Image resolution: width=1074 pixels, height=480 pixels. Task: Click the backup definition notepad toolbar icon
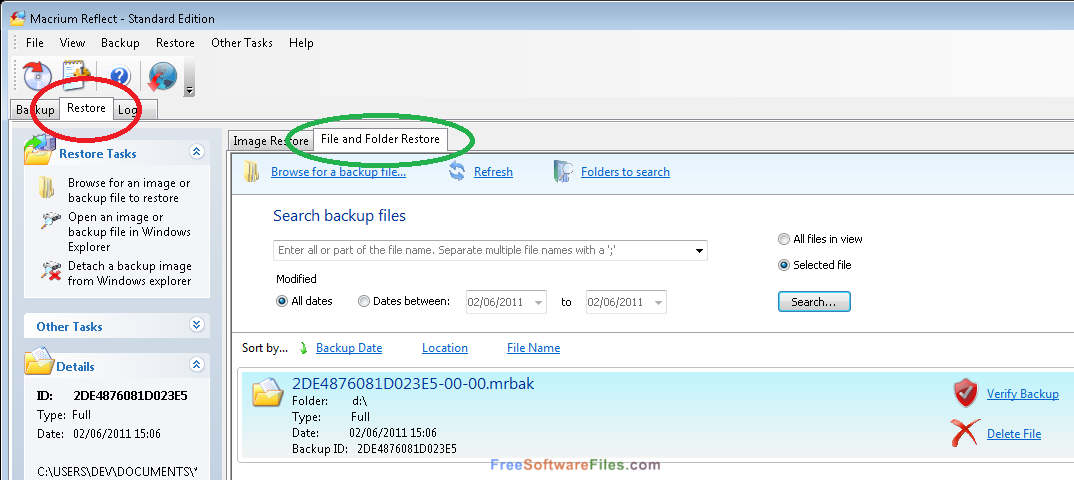[77, 75]
